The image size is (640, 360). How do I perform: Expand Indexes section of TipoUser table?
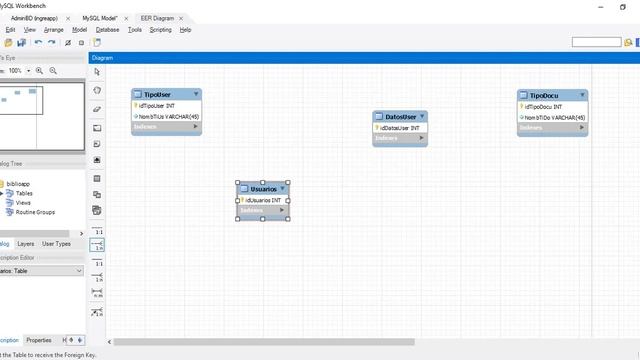[x=196, y=127]
